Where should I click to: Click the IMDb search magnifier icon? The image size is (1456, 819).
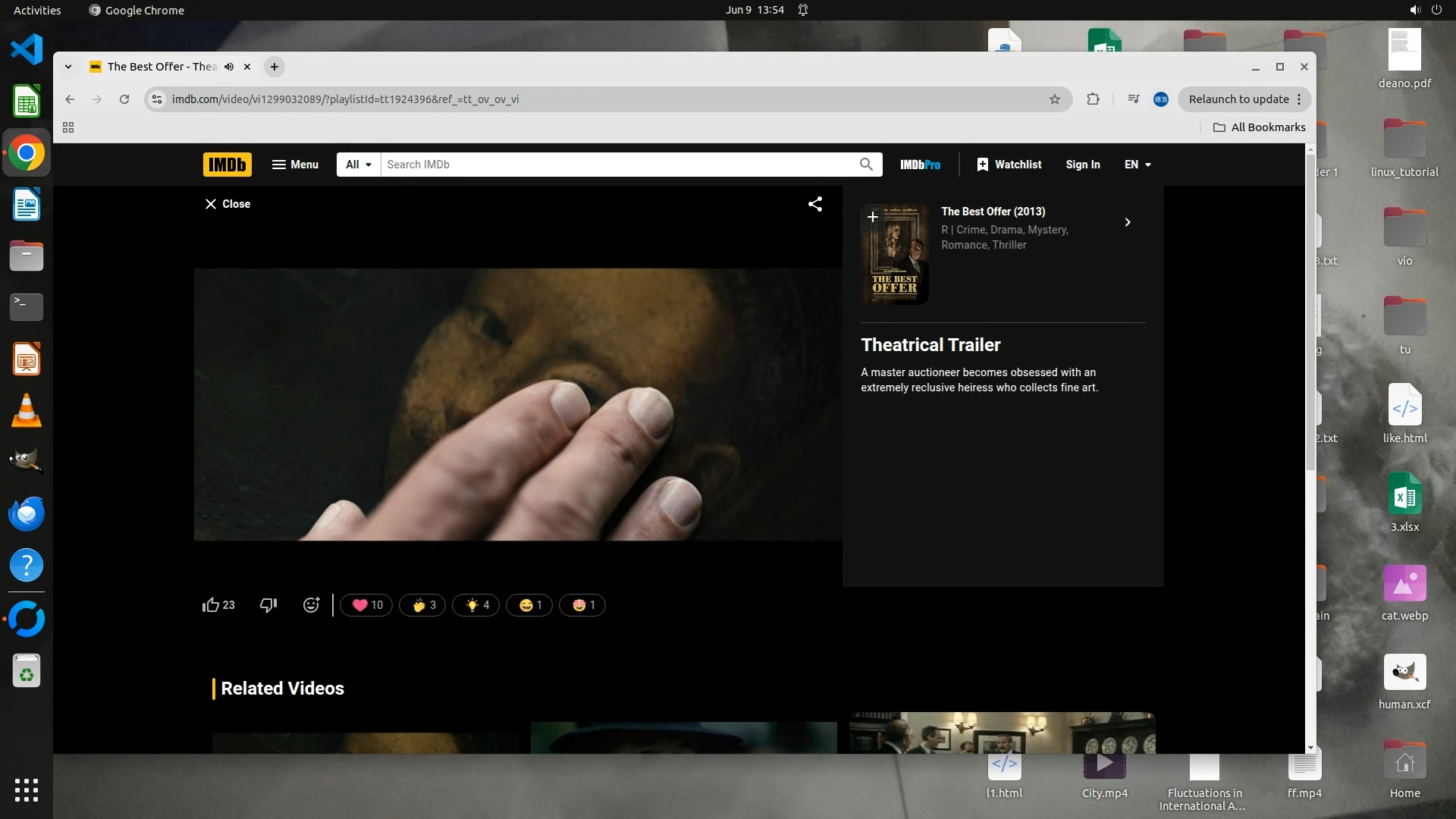pos(866,165)
